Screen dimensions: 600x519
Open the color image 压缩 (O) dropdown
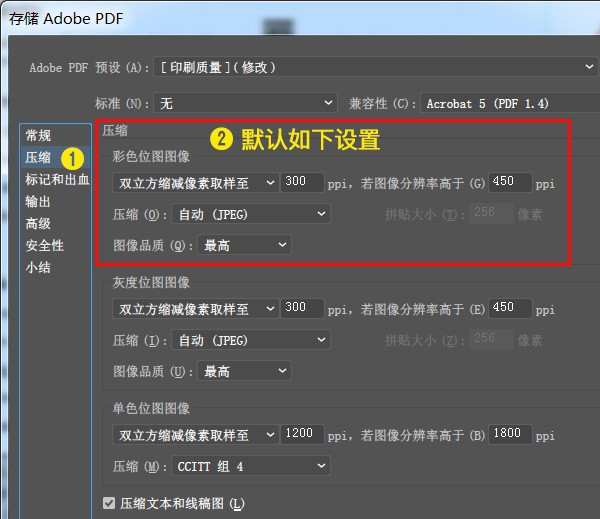(251, 214)
